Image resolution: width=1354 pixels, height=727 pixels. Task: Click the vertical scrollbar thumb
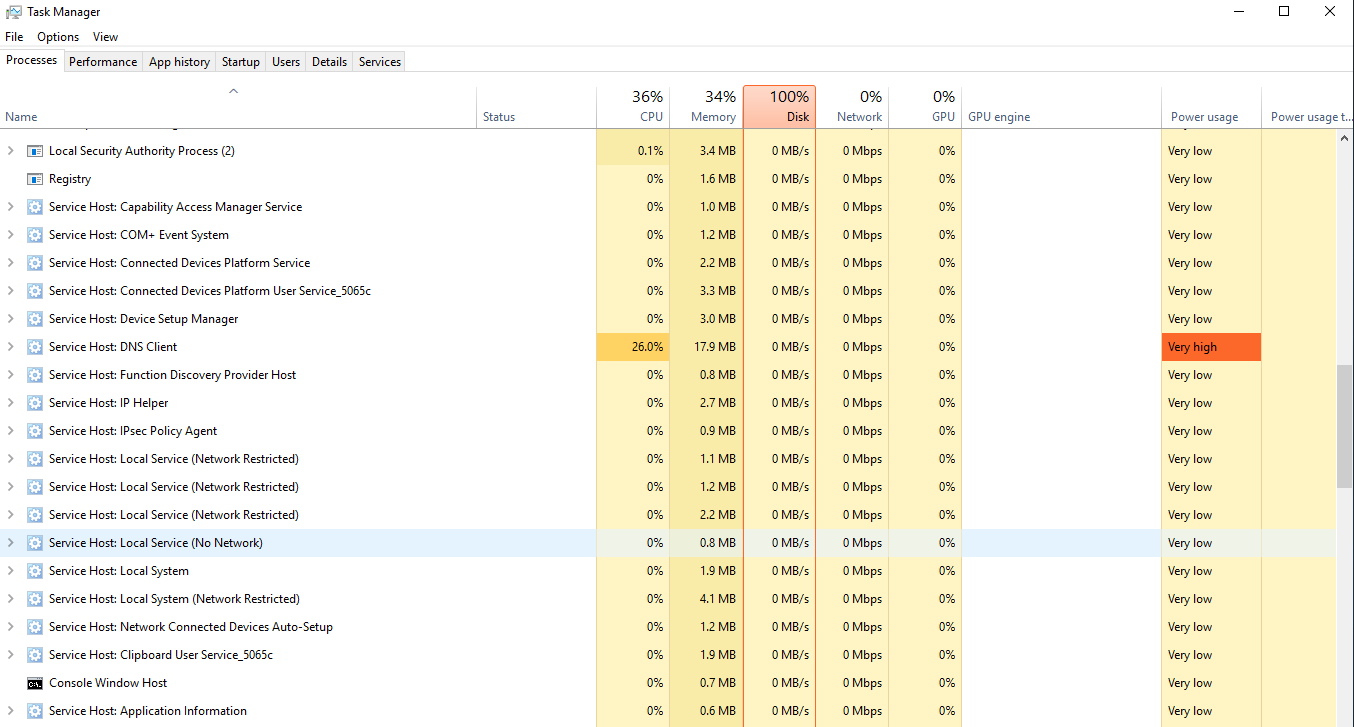coord(1344,425)
